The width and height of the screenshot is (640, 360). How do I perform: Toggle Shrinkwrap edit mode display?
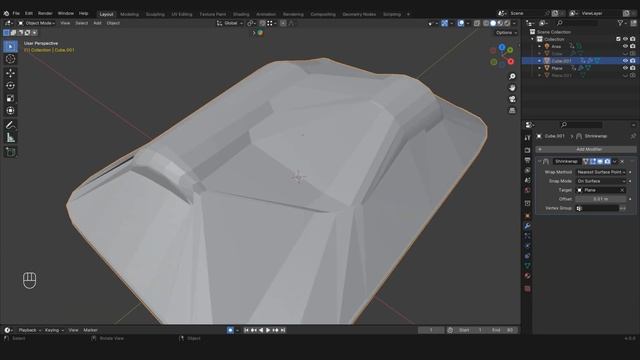click(593, 162)
